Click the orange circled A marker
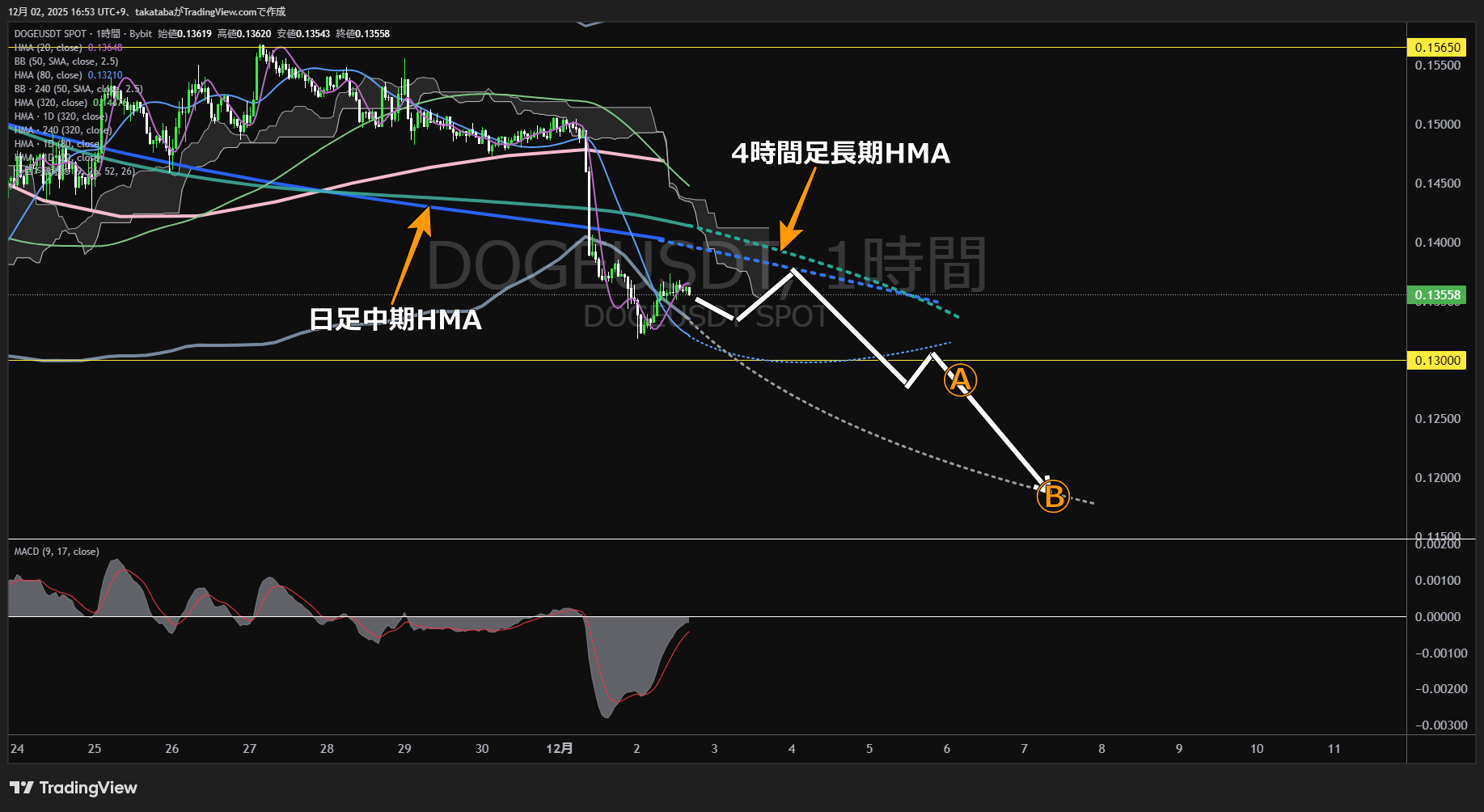 [960, 379]
